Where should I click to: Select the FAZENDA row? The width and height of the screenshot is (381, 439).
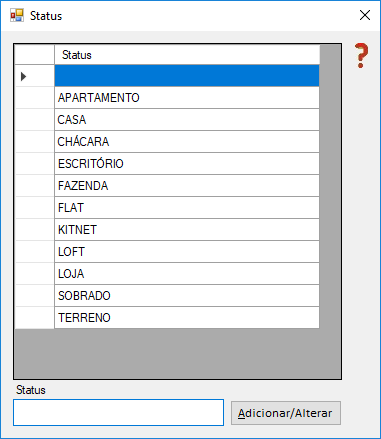tap(187, 186)
